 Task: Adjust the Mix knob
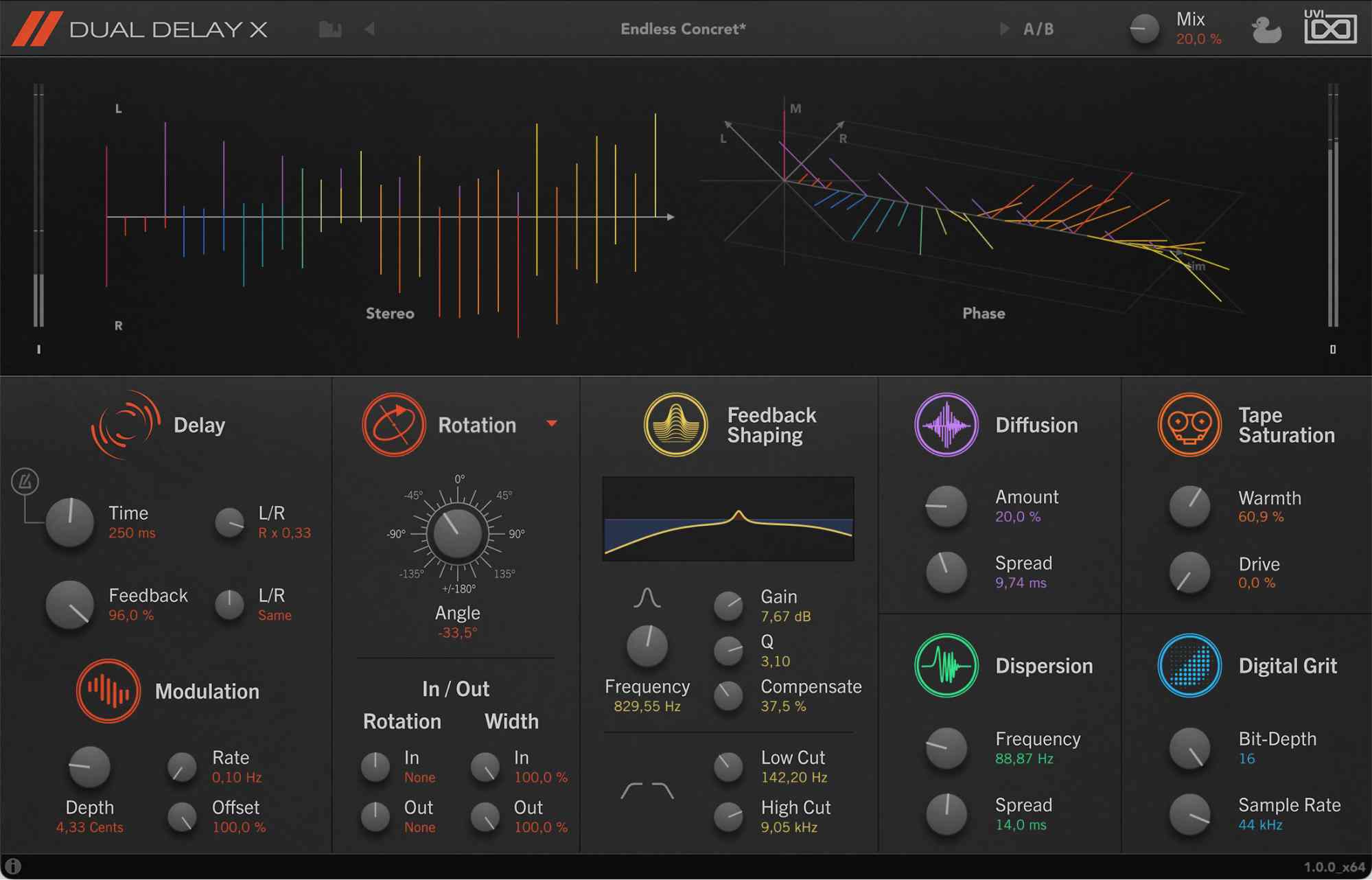(x=1143, y=28)
